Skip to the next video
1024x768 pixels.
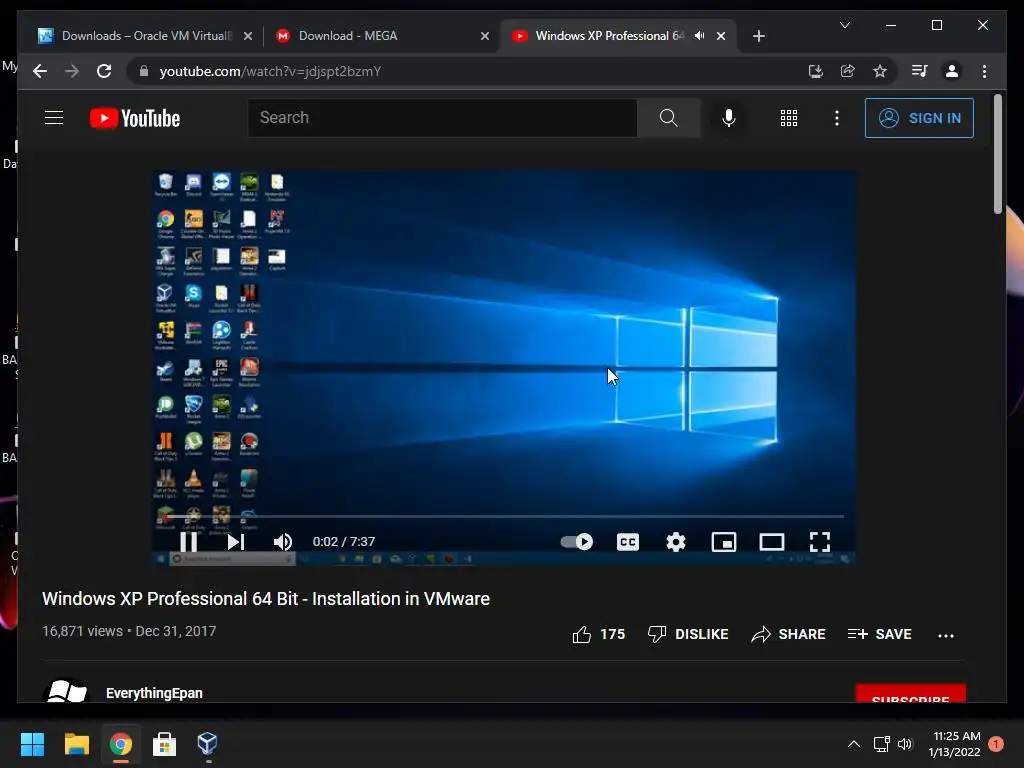click(236, 541)
